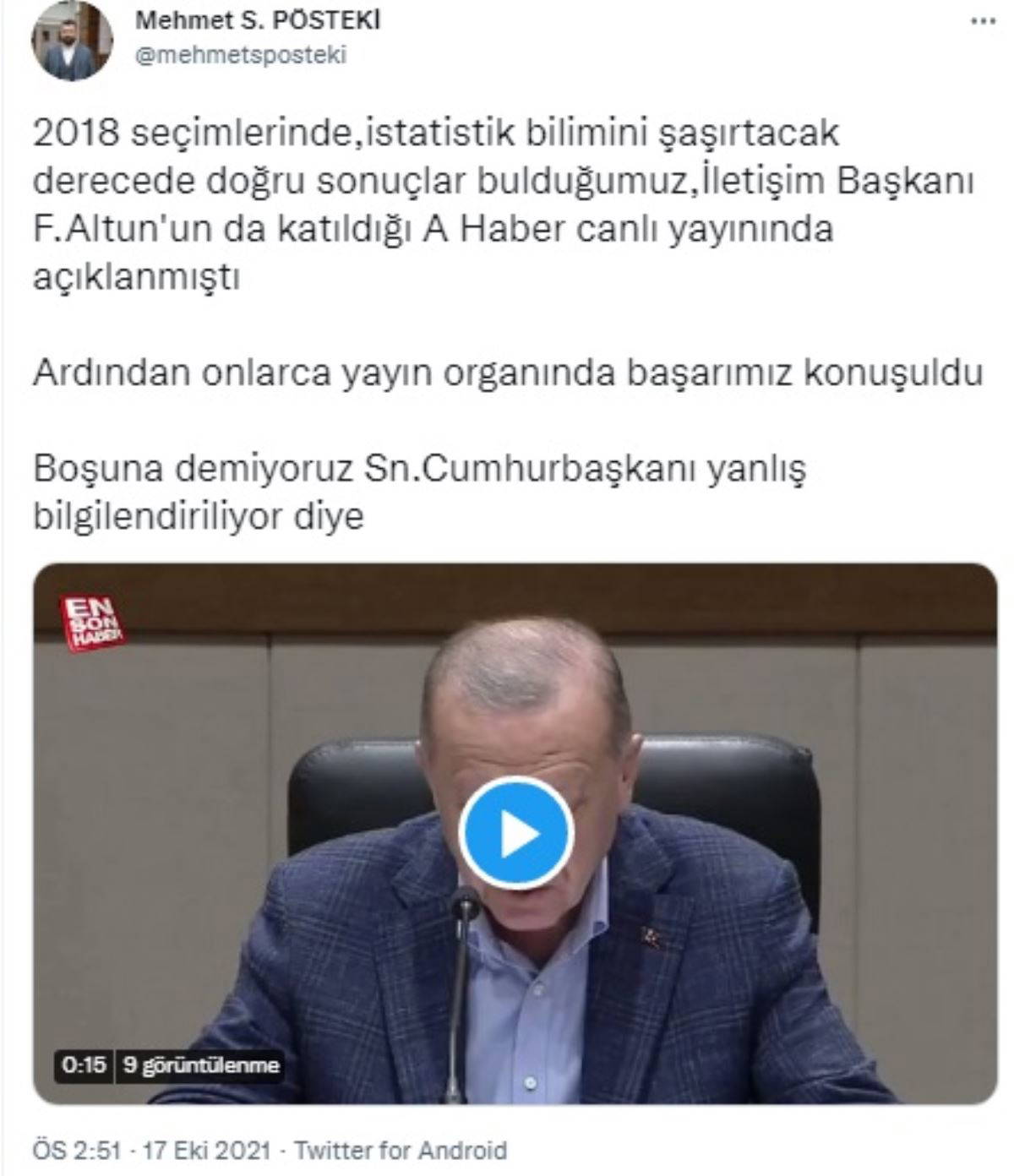1014x1176 pixels.
Task: Open the @mehmetsposteki handle link
Action: tap(241, 55)
